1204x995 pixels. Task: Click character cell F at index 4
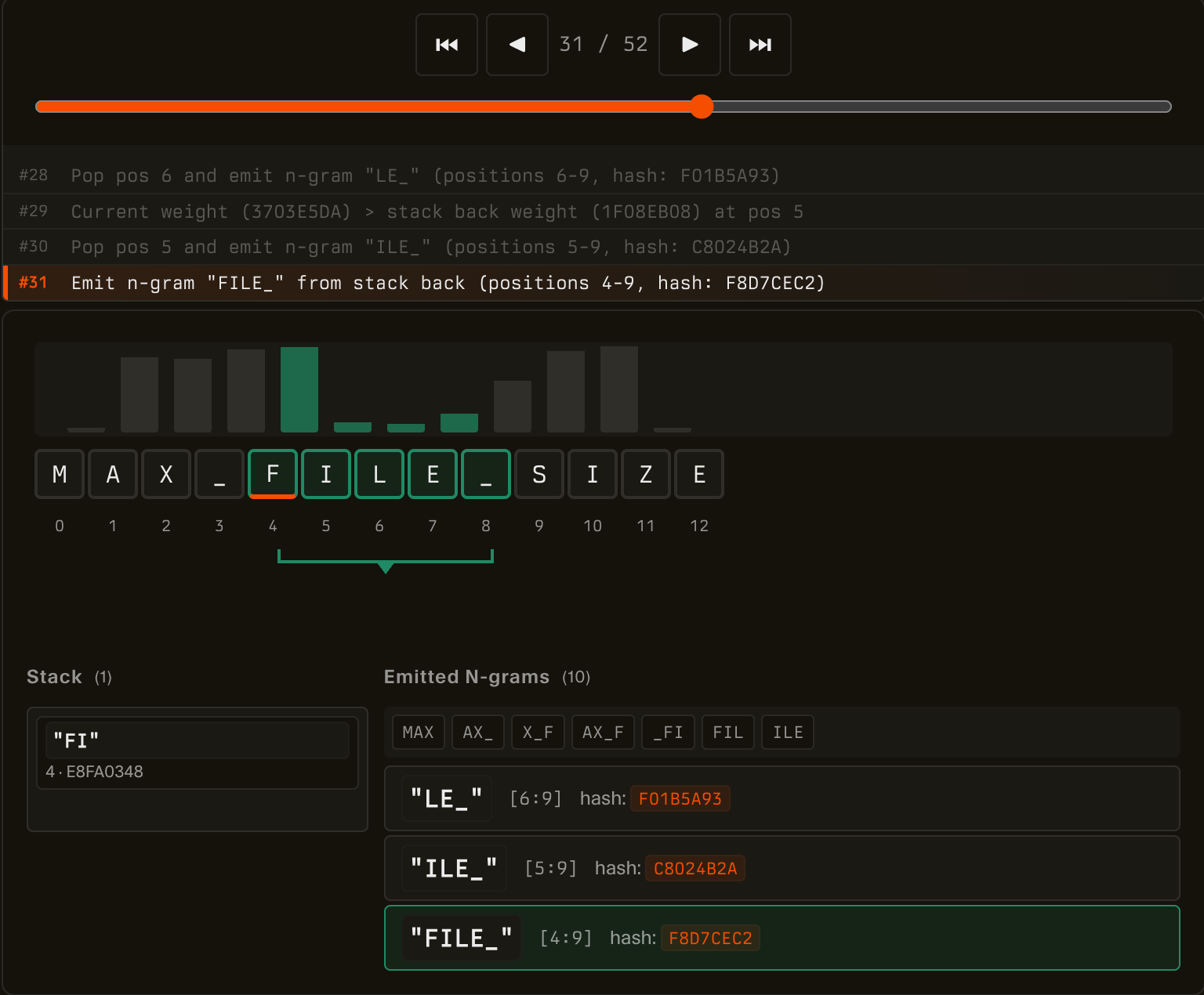click(273, 474)
